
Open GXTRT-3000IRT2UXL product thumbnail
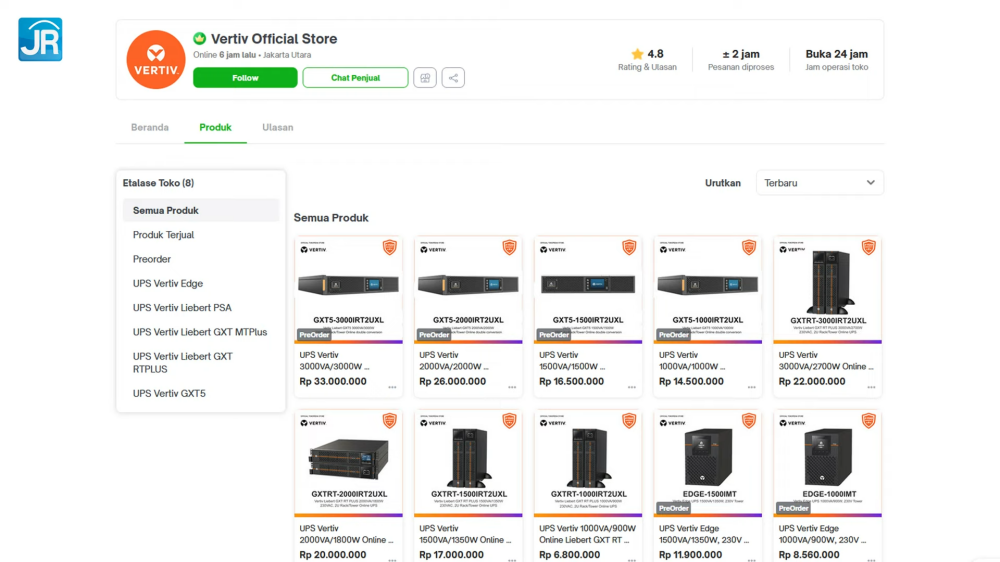[x=828, y=290]
